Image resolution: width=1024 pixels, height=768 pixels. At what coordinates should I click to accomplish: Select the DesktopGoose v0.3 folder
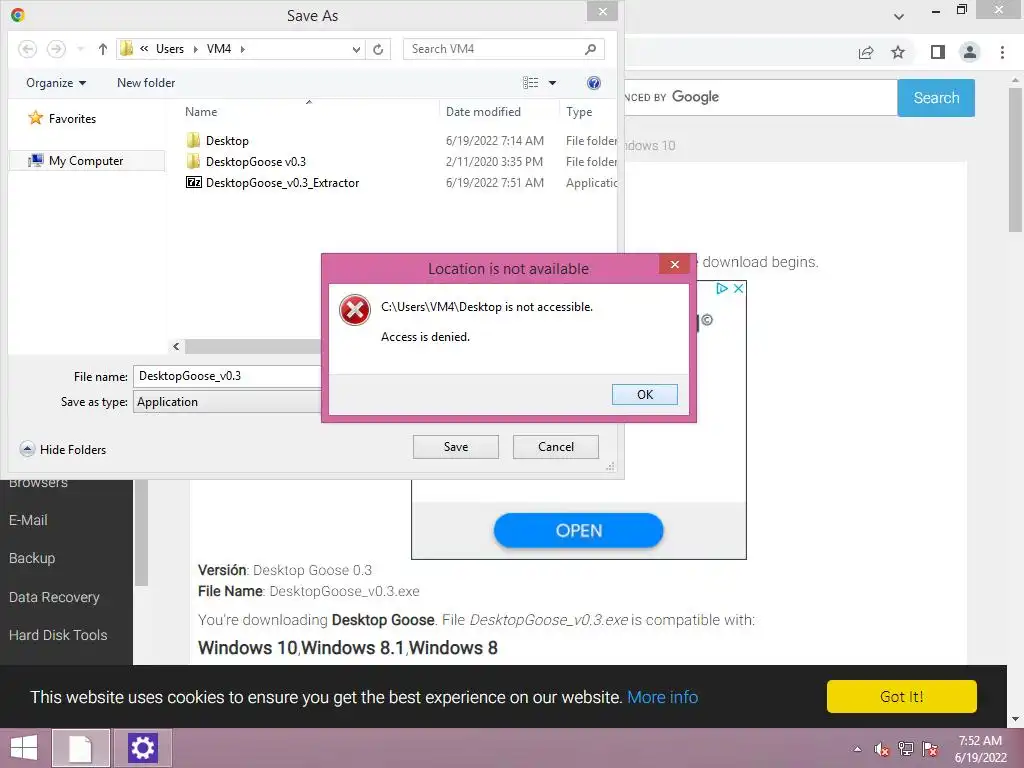(400, 161)
